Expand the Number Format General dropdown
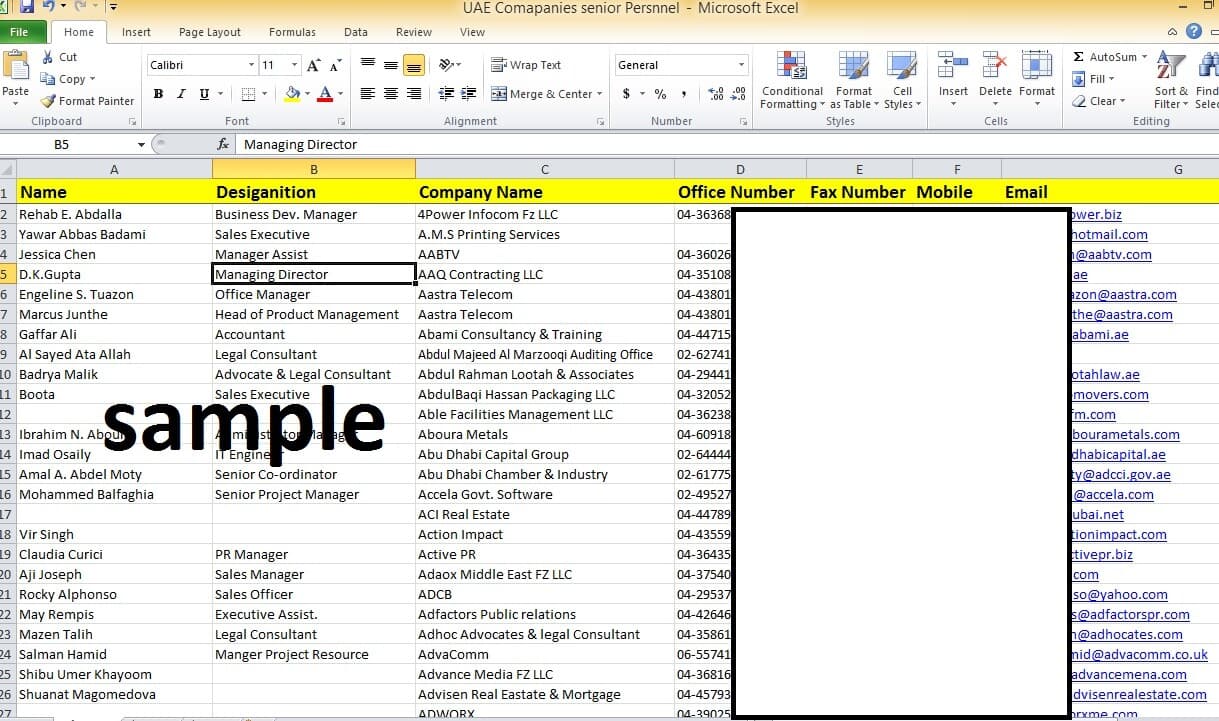 [x=740, y=64]
